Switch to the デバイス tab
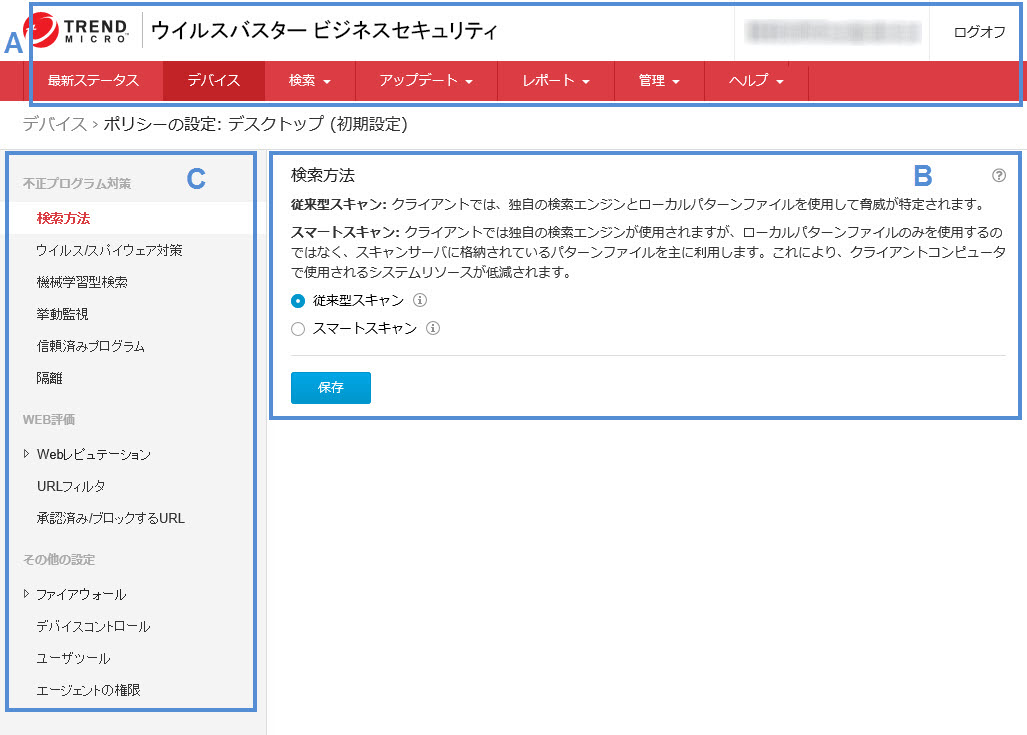Viewport: 1027px width, 735px height. click(214, 81)
